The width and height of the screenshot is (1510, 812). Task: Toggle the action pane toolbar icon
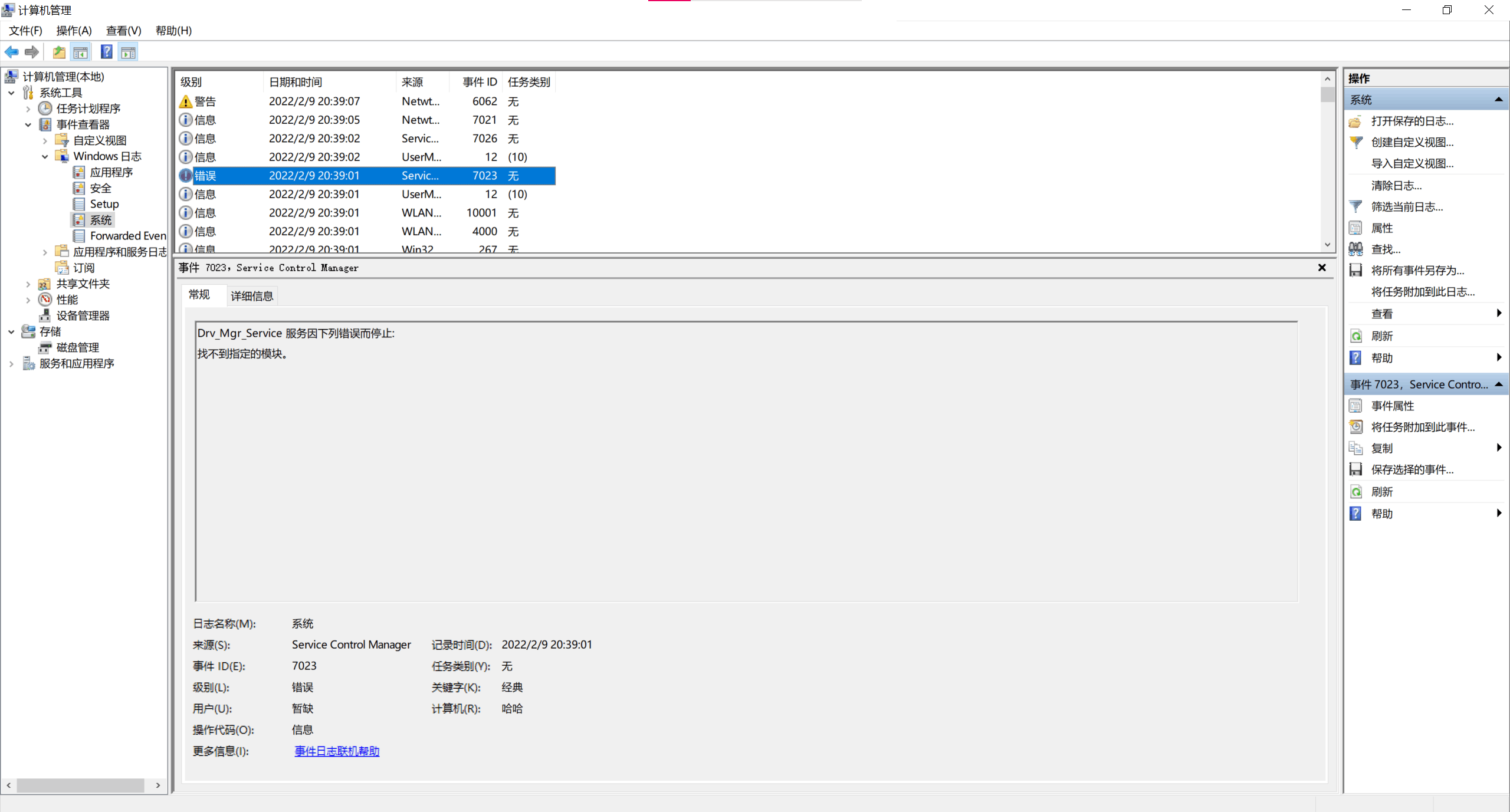pyautogui.click(x=129, y=52)
